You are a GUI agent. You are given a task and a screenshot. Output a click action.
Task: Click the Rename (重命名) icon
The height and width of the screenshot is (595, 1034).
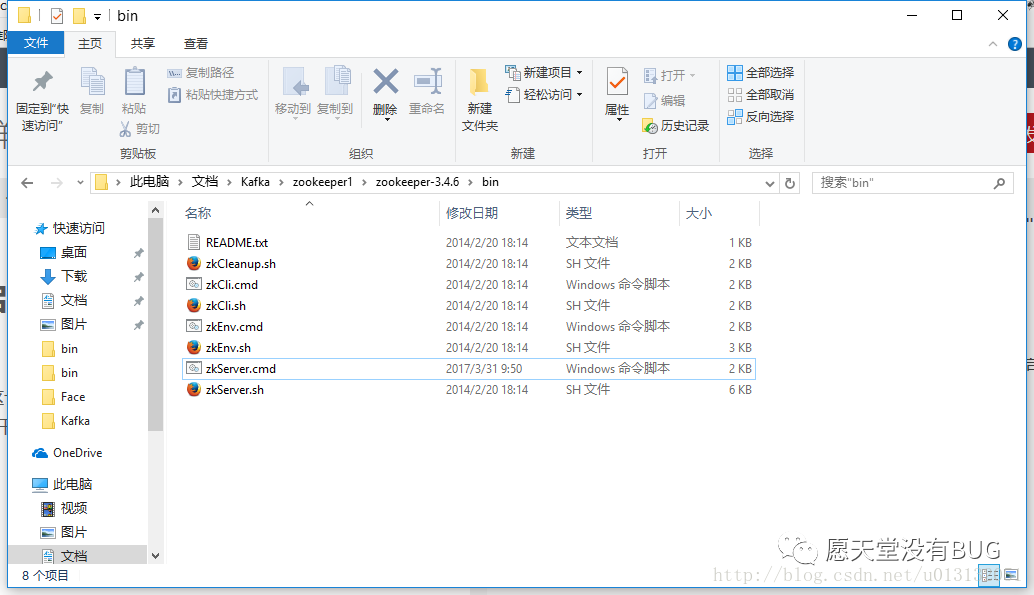point(427,82)
